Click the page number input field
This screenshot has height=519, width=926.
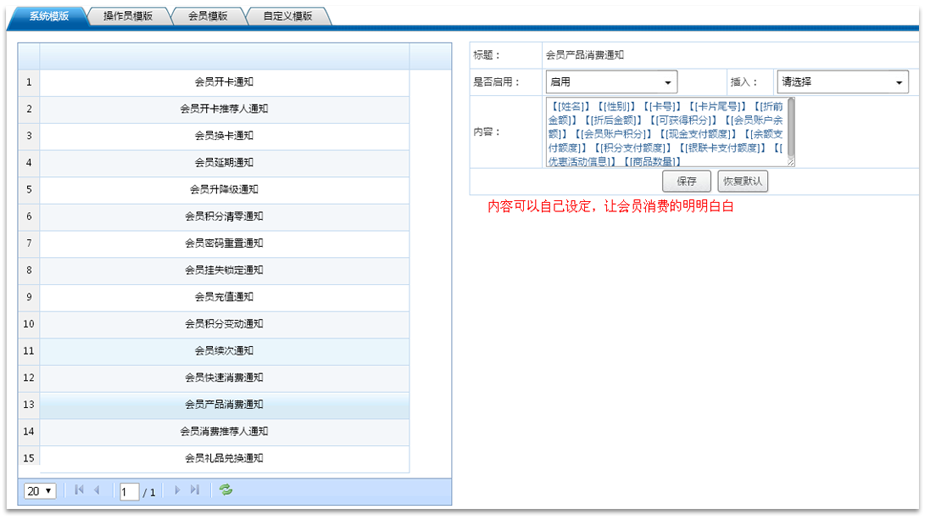[x=129, y=492]
